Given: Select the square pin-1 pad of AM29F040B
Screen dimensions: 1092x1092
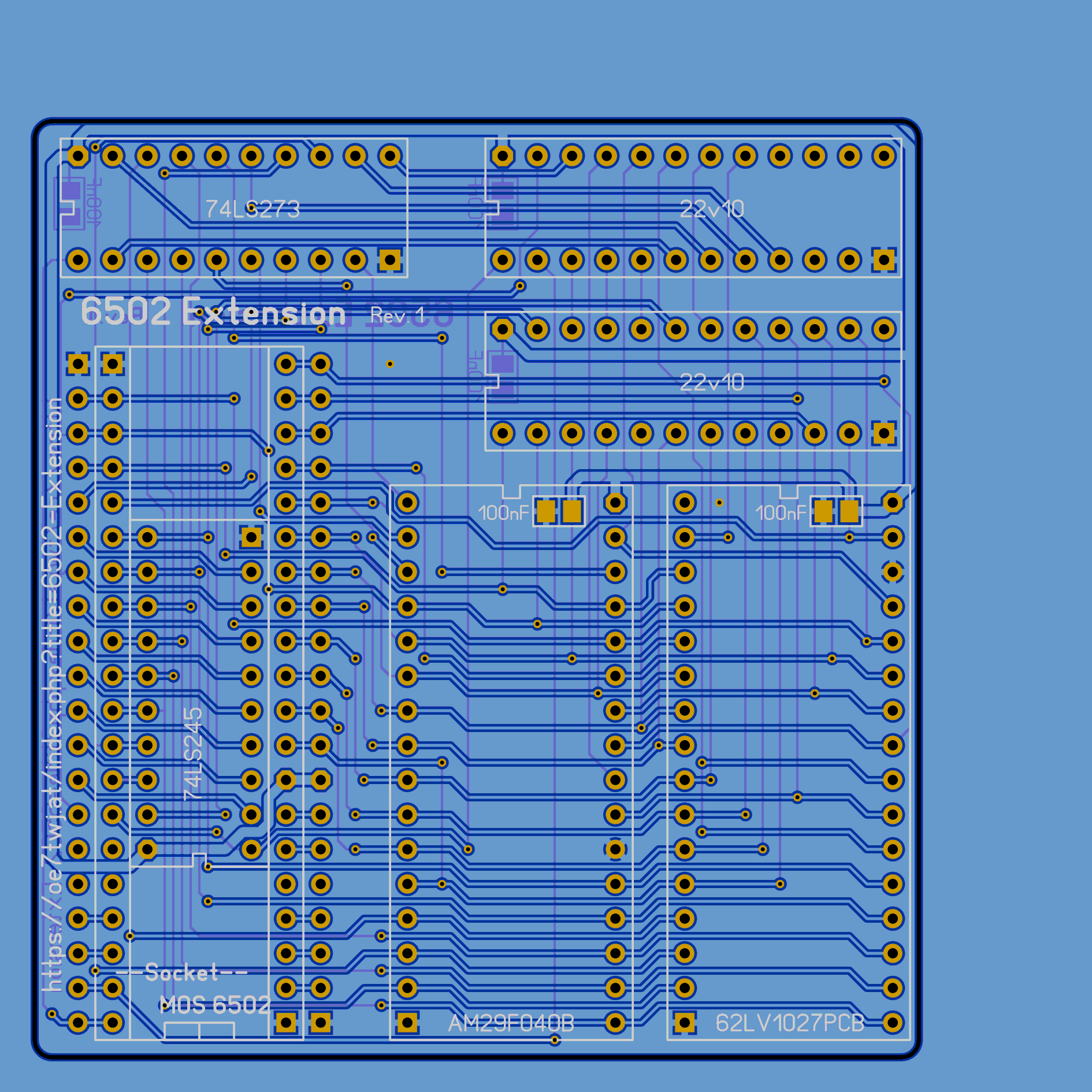Looking at the screenshot, I should 407,1023.
